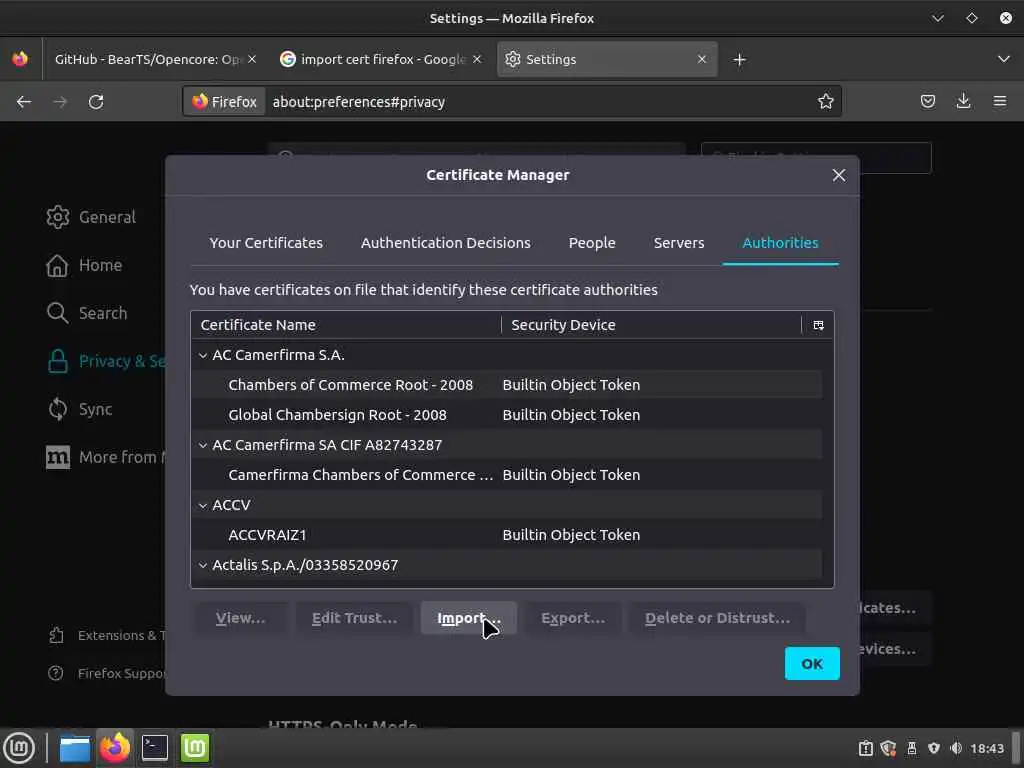Click the Import... button
Screen dimensions: 1024x768
pyautogui.click(x=469, y=618)
